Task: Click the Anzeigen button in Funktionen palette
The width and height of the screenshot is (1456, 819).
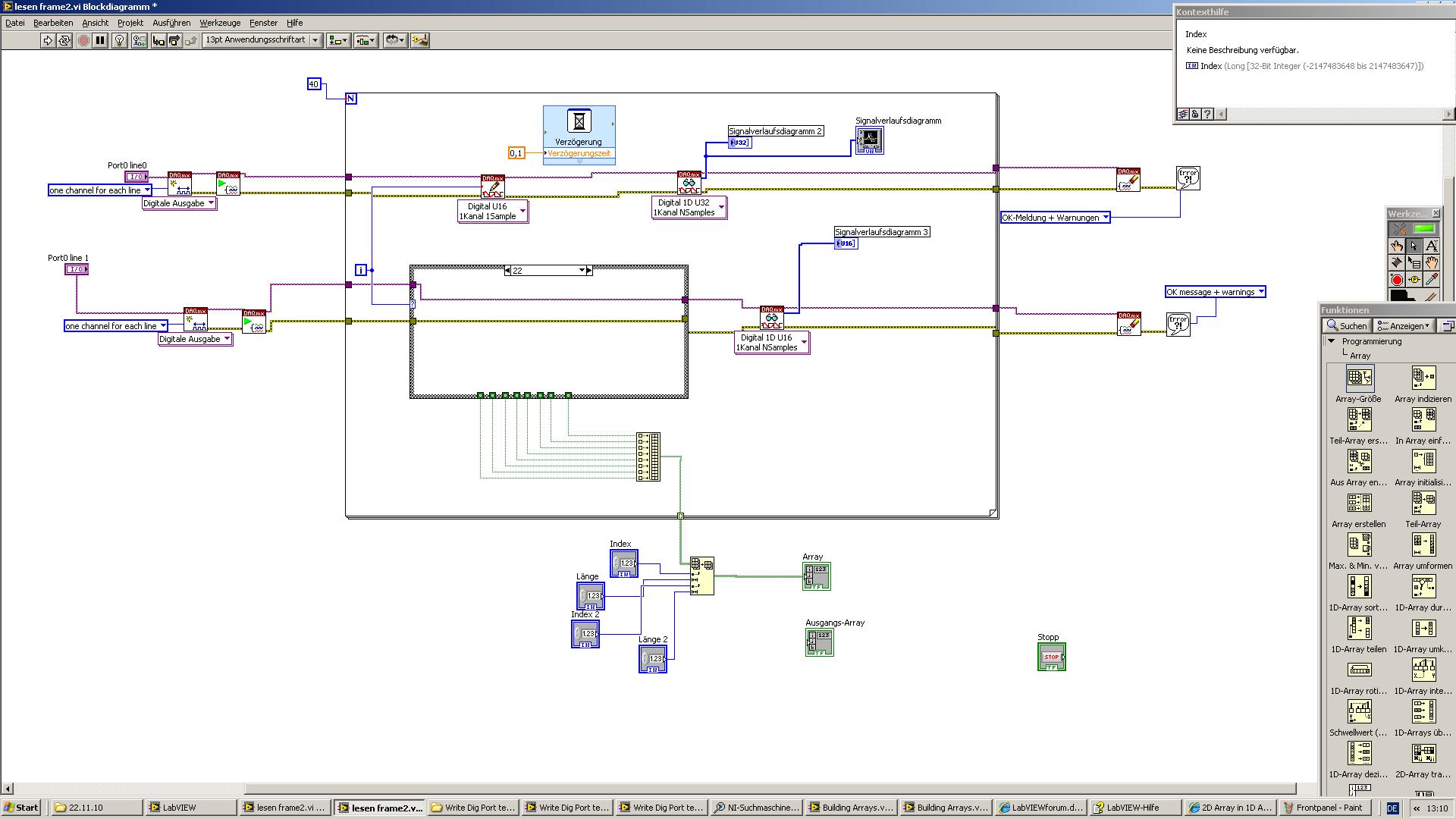Action: [x=1404, y=325]
